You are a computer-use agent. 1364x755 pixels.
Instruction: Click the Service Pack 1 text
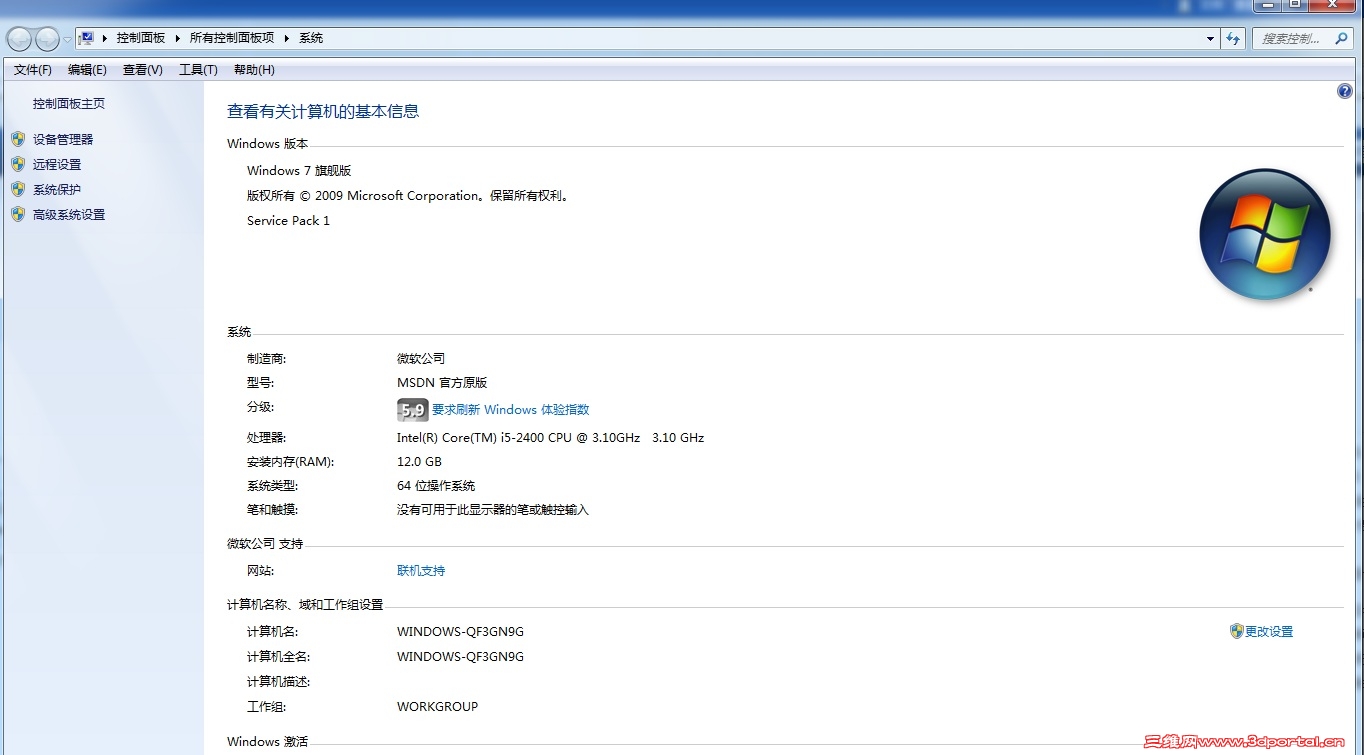(x=288, y=221)
